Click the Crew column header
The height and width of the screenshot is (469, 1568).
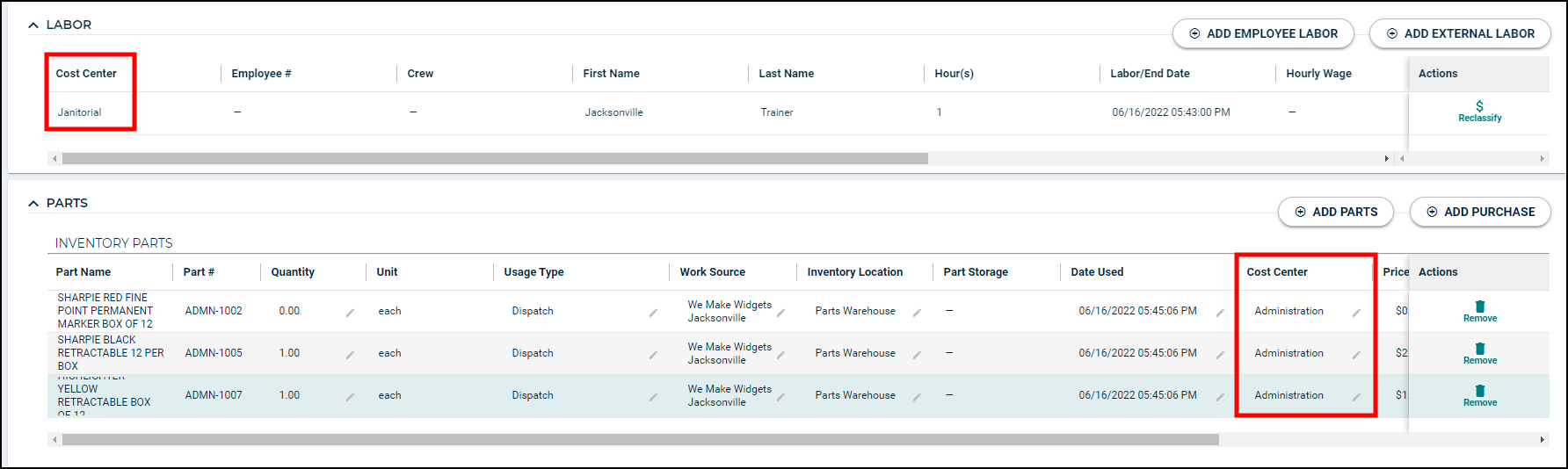pos(420,74)
